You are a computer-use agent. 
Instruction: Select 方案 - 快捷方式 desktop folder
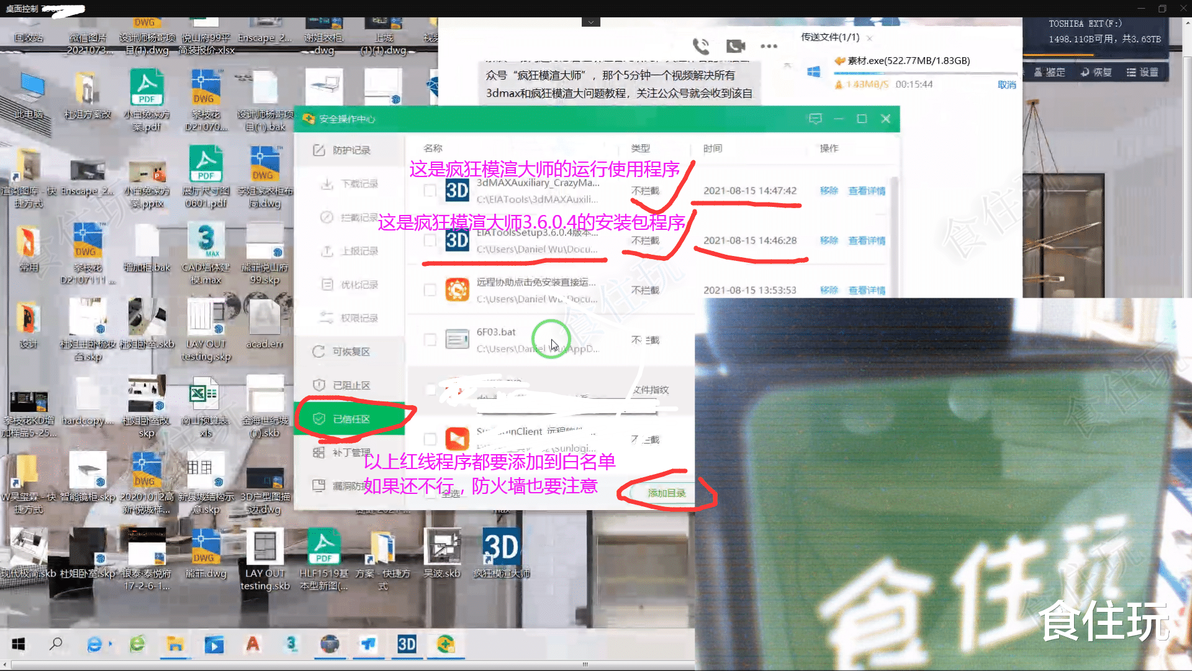pos(382,559)
